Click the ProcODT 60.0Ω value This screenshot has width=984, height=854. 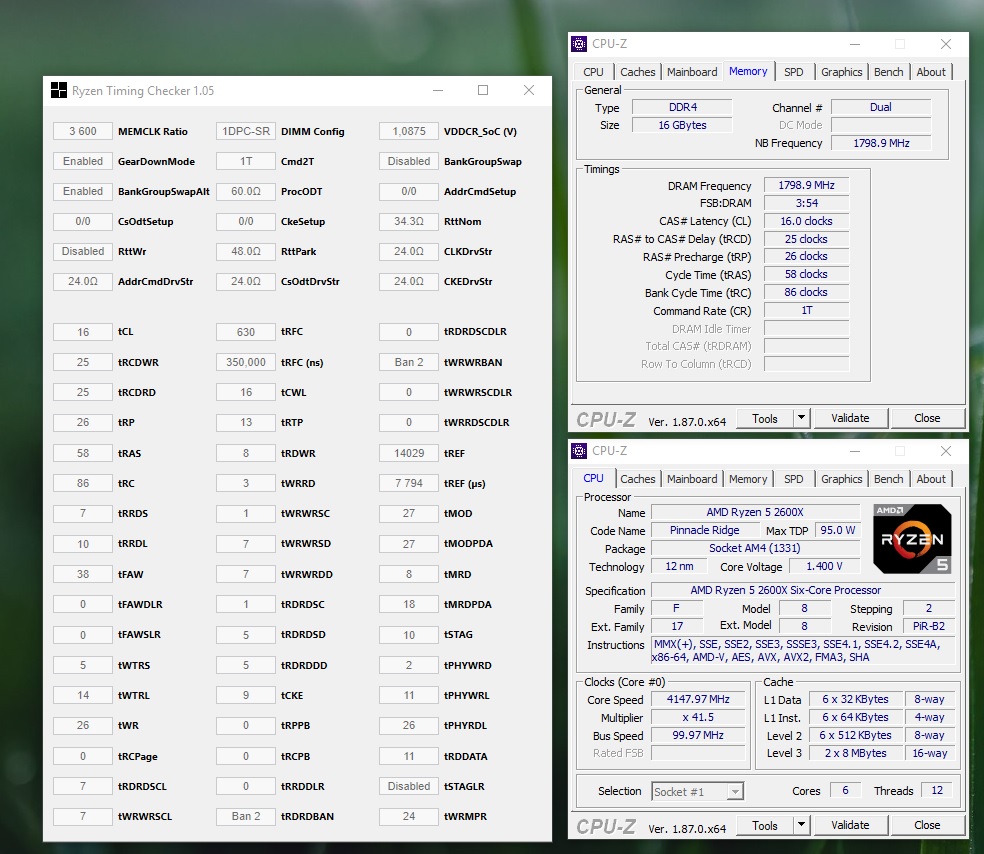coord(246,191)
